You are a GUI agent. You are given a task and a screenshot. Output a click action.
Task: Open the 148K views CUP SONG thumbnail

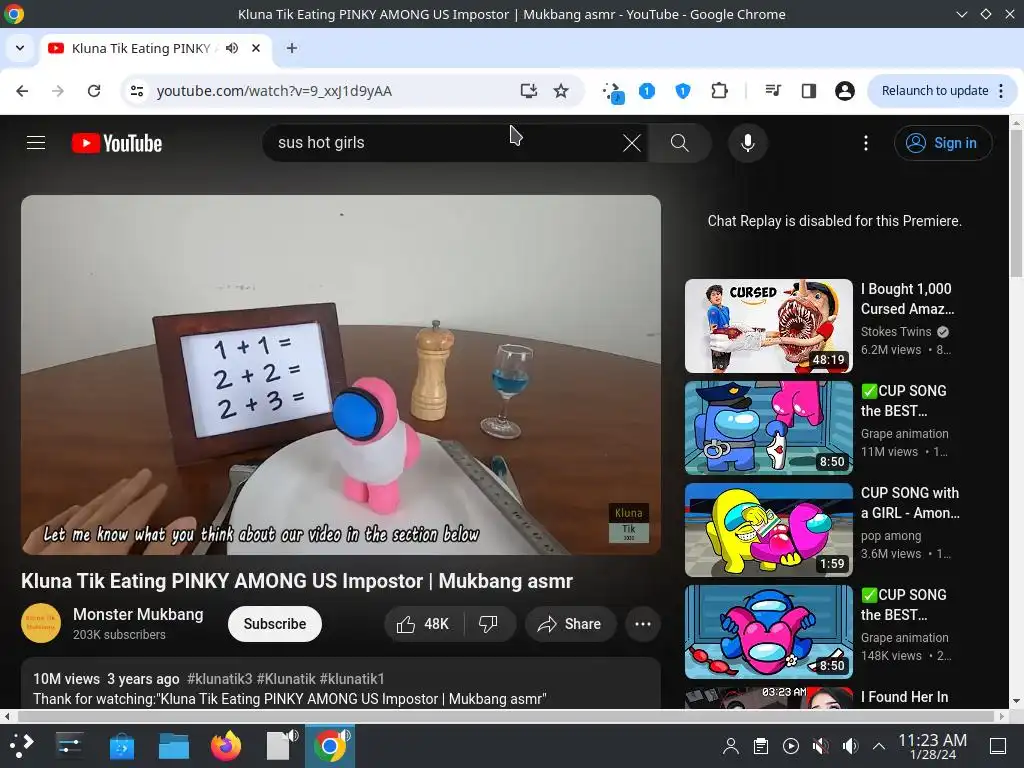[x=769, y=632]
